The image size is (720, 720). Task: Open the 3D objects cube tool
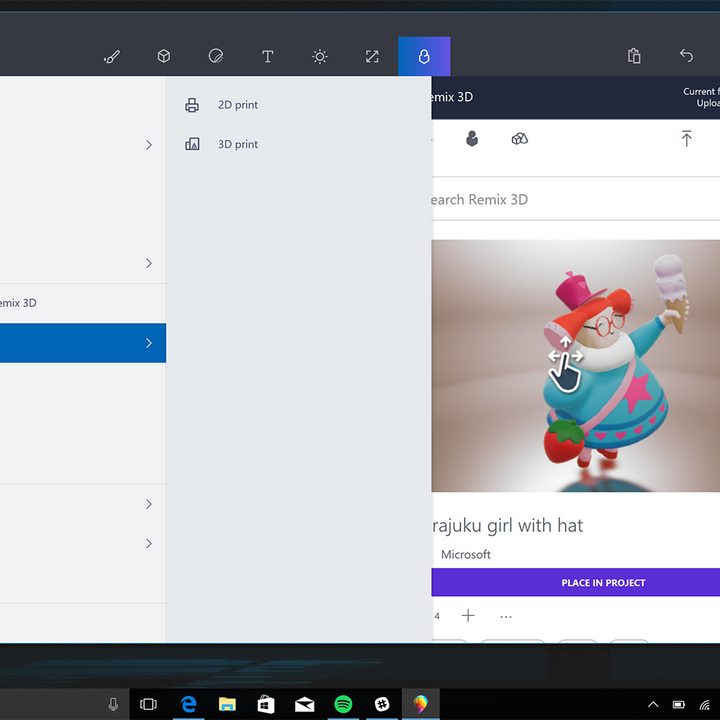tap(163, 56)
